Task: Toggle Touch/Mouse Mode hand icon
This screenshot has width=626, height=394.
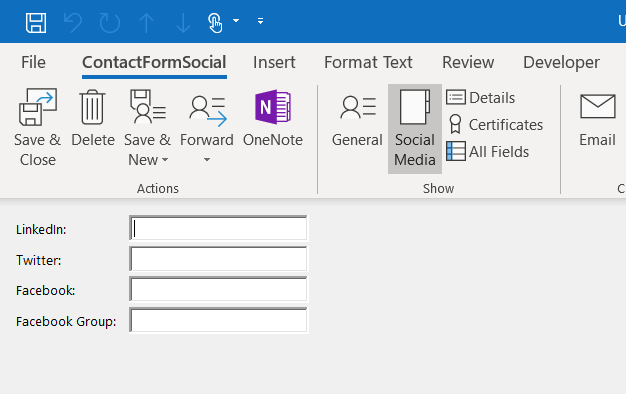Action: point(215,22)
